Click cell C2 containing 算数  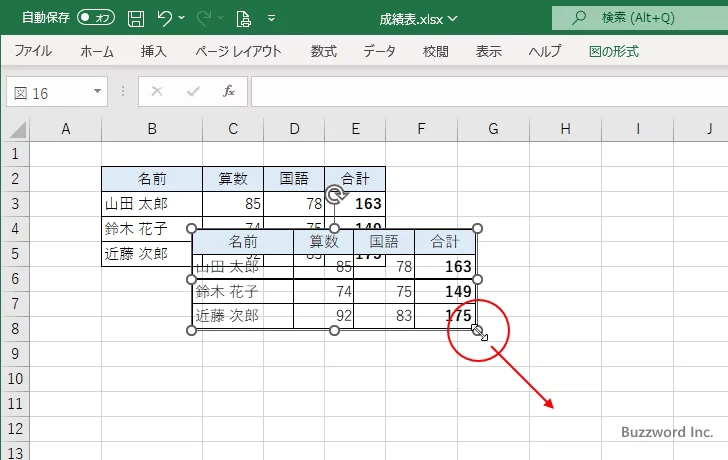pos(233,179)
